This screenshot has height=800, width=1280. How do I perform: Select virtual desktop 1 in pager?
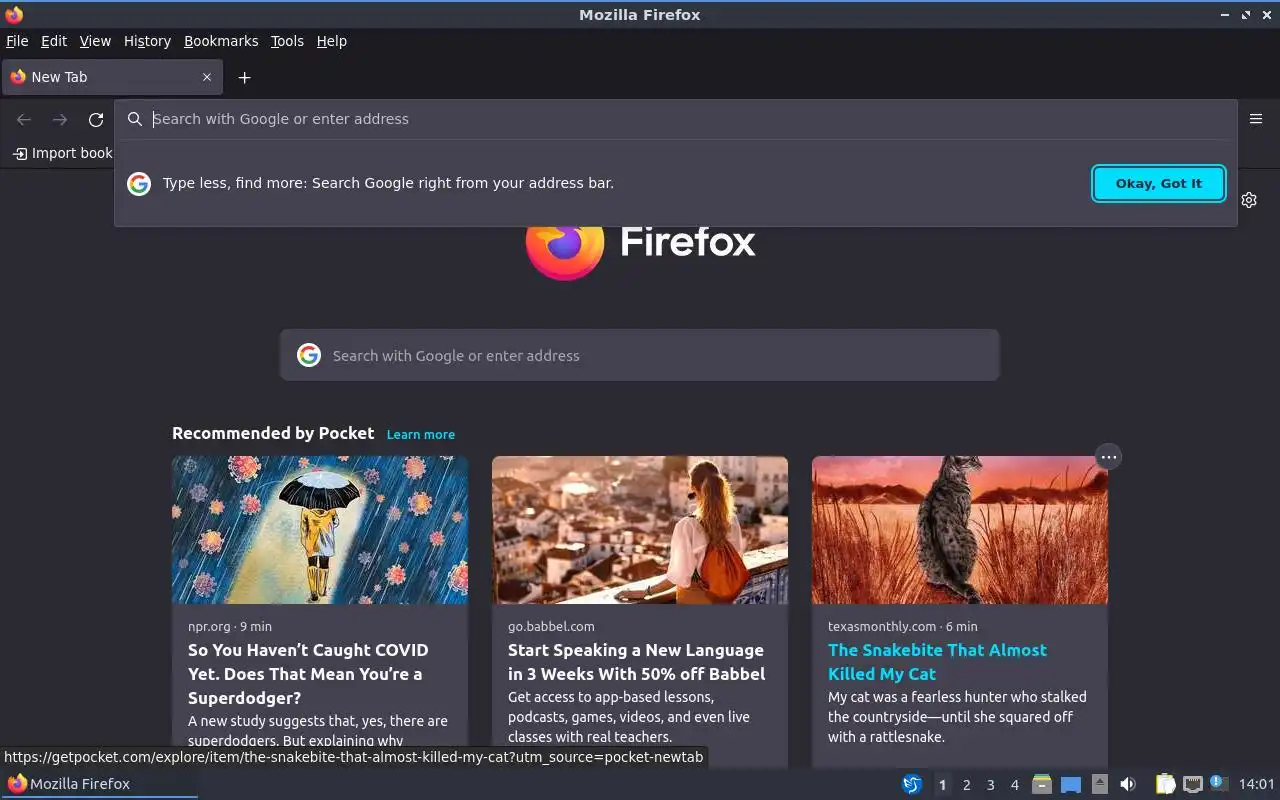coord(942,784)
